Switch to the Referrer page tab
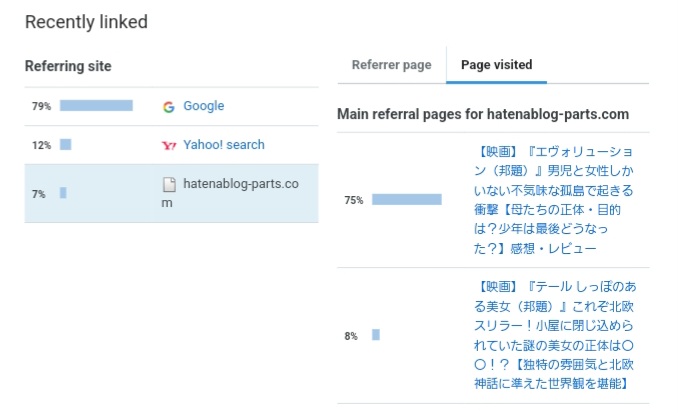The height and width of the screenshot is (413, 678). coord(391,65)
